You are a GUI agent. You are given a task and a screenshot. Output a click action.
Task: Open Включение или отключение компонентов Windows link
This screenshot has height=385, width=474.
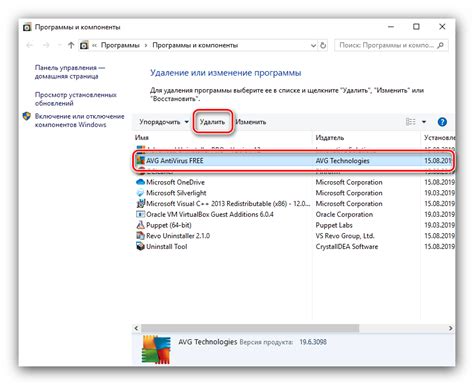(80, 120)
